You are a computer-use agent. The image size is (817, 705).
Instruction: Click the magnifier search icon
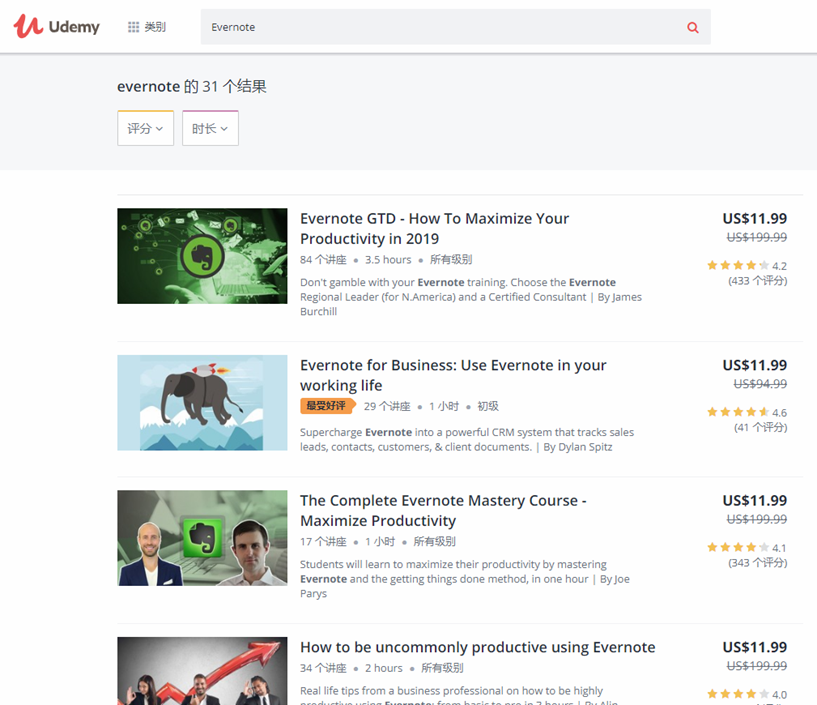tap(693, 28)
